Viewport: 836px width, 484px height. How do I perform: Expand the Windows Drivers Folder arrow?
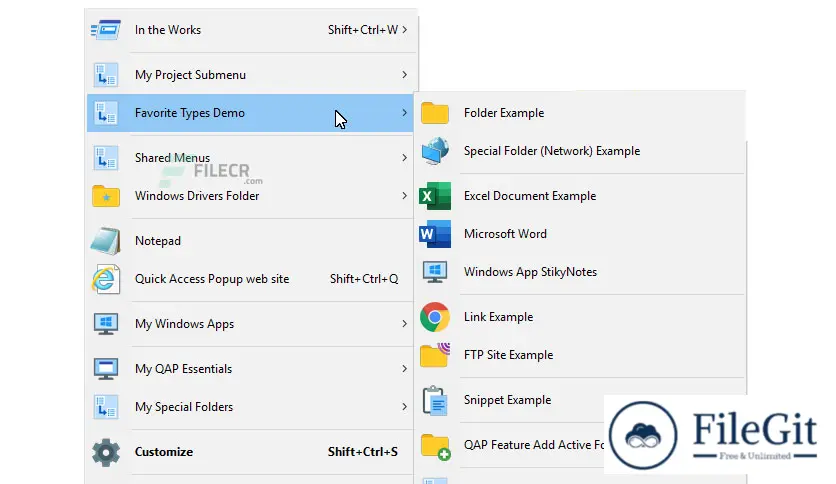click(x=405, y=196)
